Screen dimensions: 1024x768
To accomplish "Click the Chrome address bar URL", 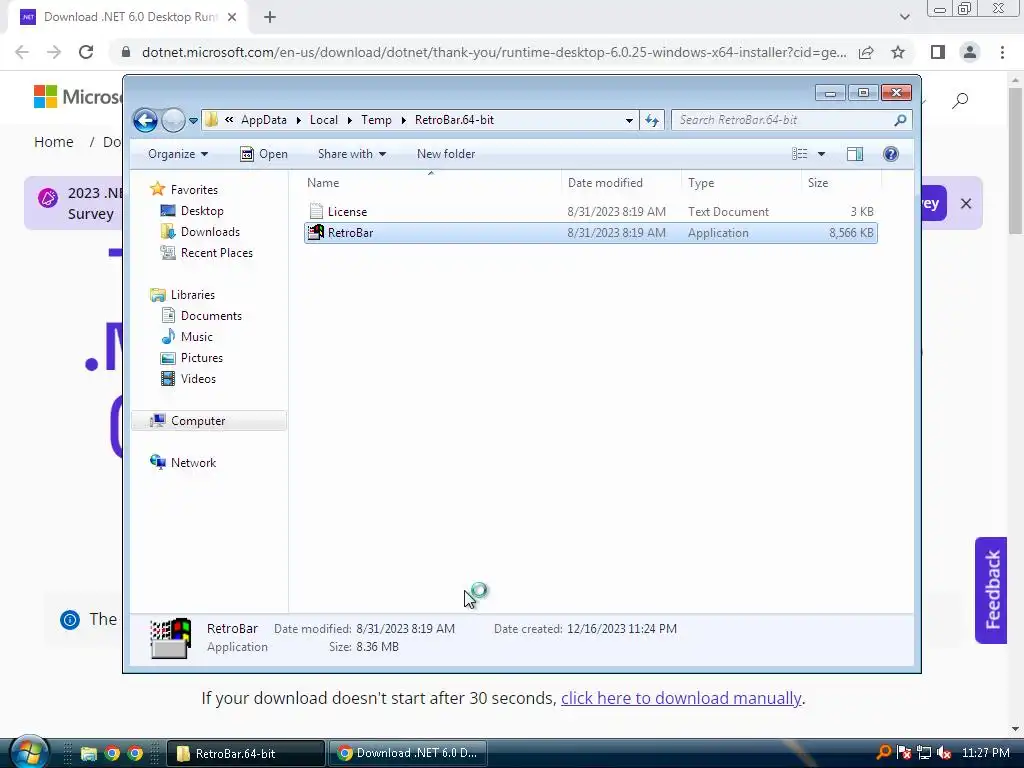I will tap(494, 52).
